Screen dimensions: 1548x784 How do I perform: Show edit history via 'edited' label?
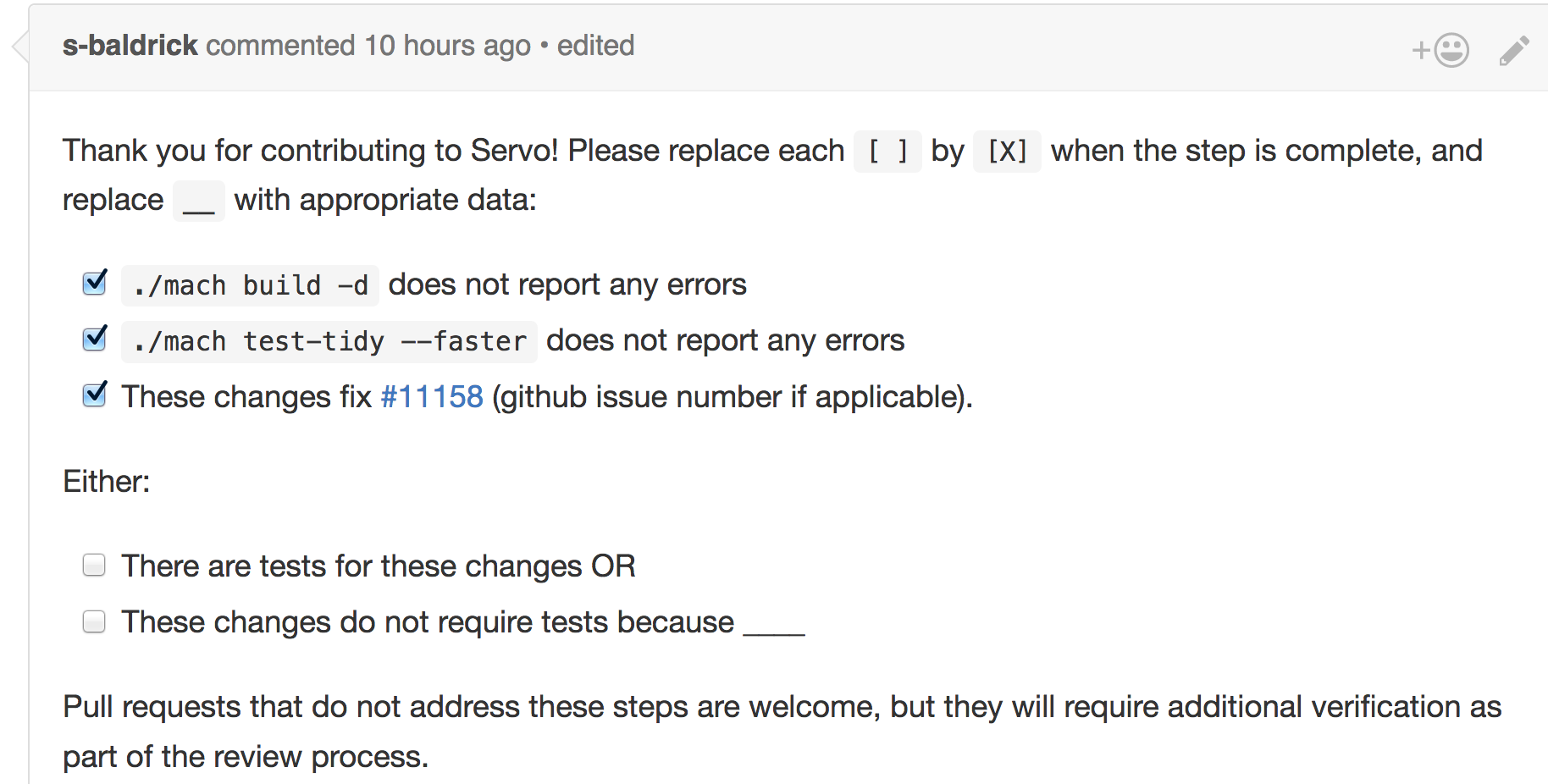pos(595,46)
